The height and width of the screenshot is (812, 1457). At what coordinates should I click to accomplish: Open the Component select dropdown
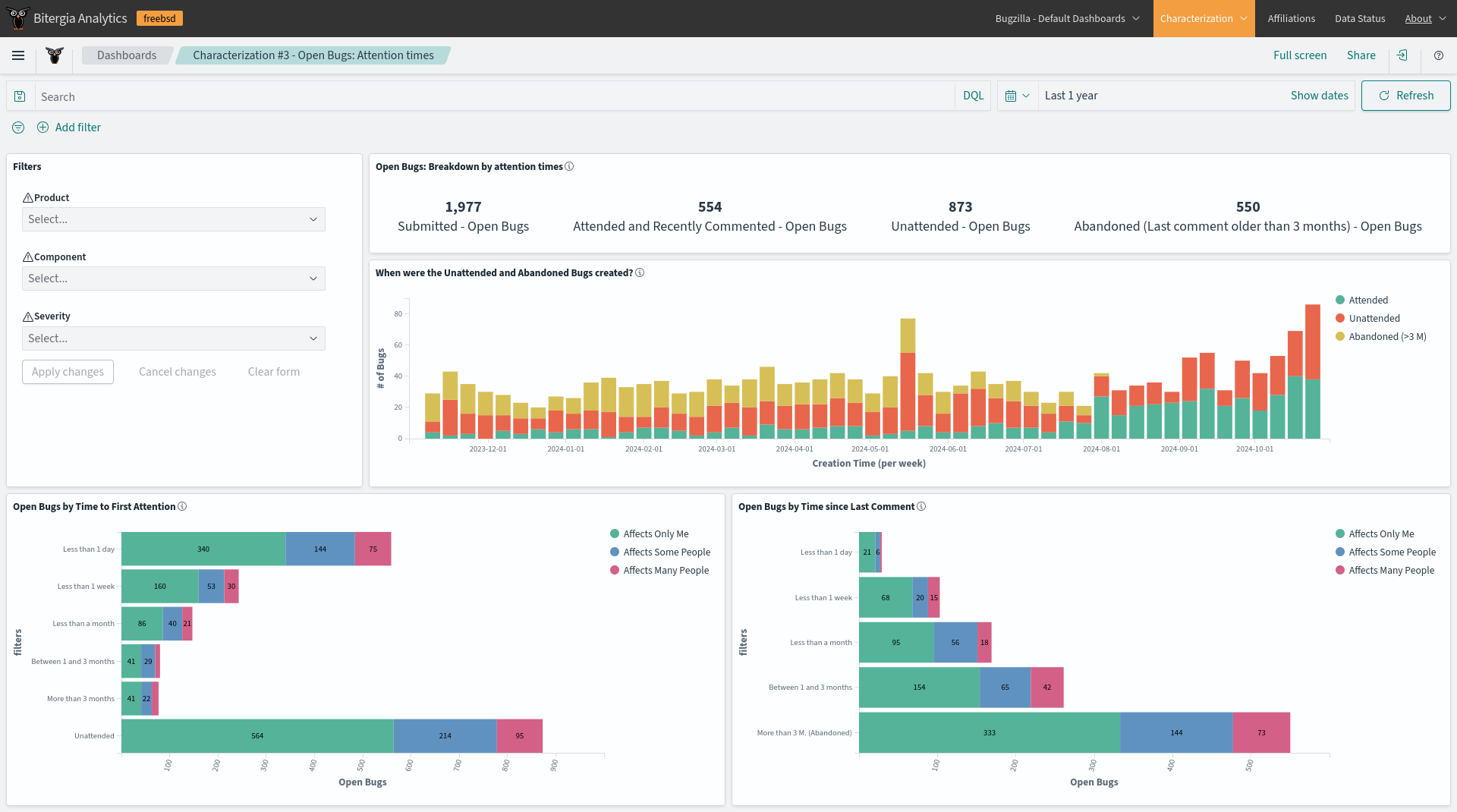(174, 279)
